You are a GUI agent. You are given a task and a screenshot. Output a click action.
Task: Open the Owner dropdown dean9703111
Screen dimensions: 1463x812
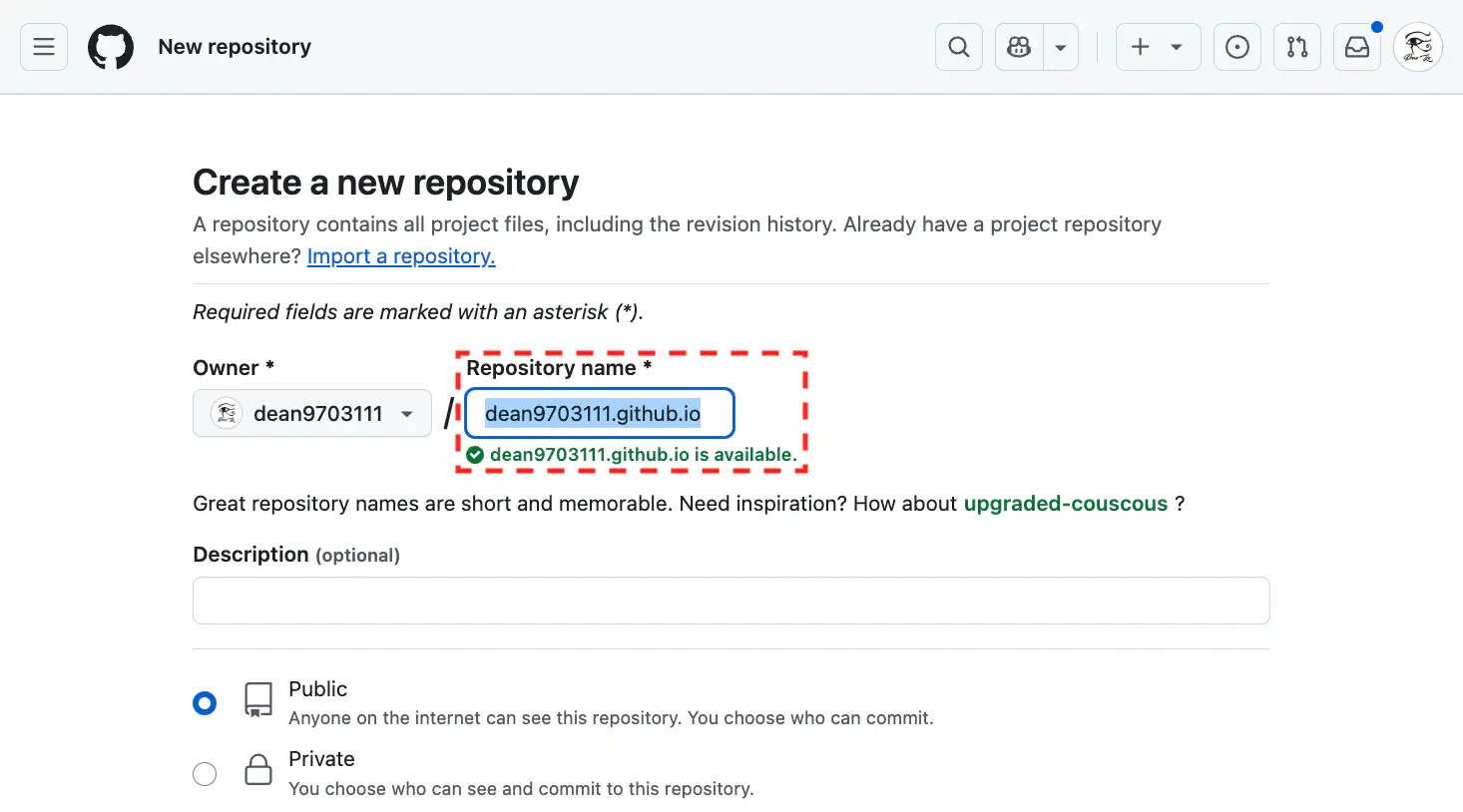pyautogui.click(x=312, y=413)
